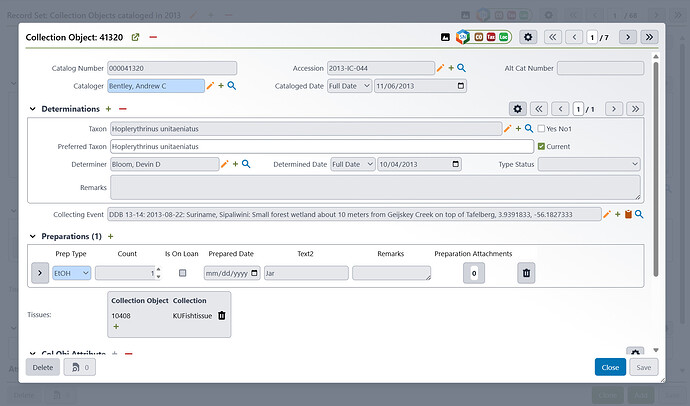Search for an Accession
This screenshot has width=690, height=406.
[461, 68]
